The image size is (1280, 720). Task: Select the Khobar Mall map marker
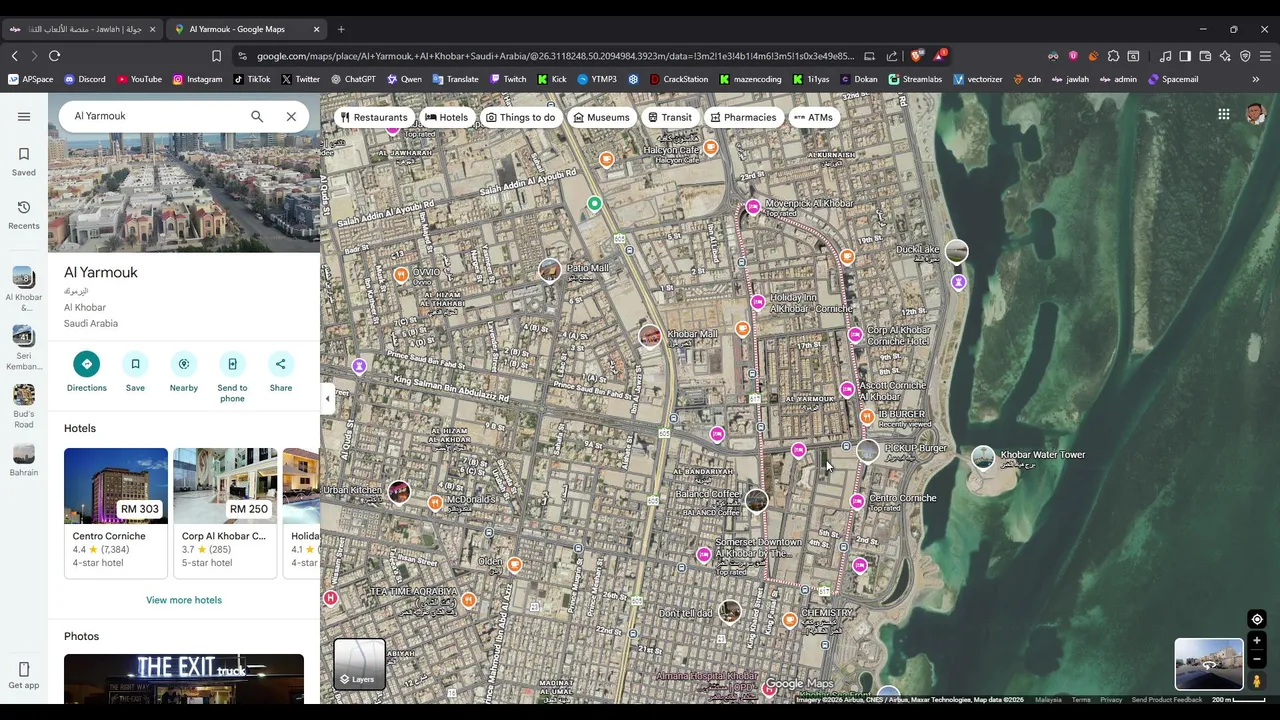[x=650, y=336]
